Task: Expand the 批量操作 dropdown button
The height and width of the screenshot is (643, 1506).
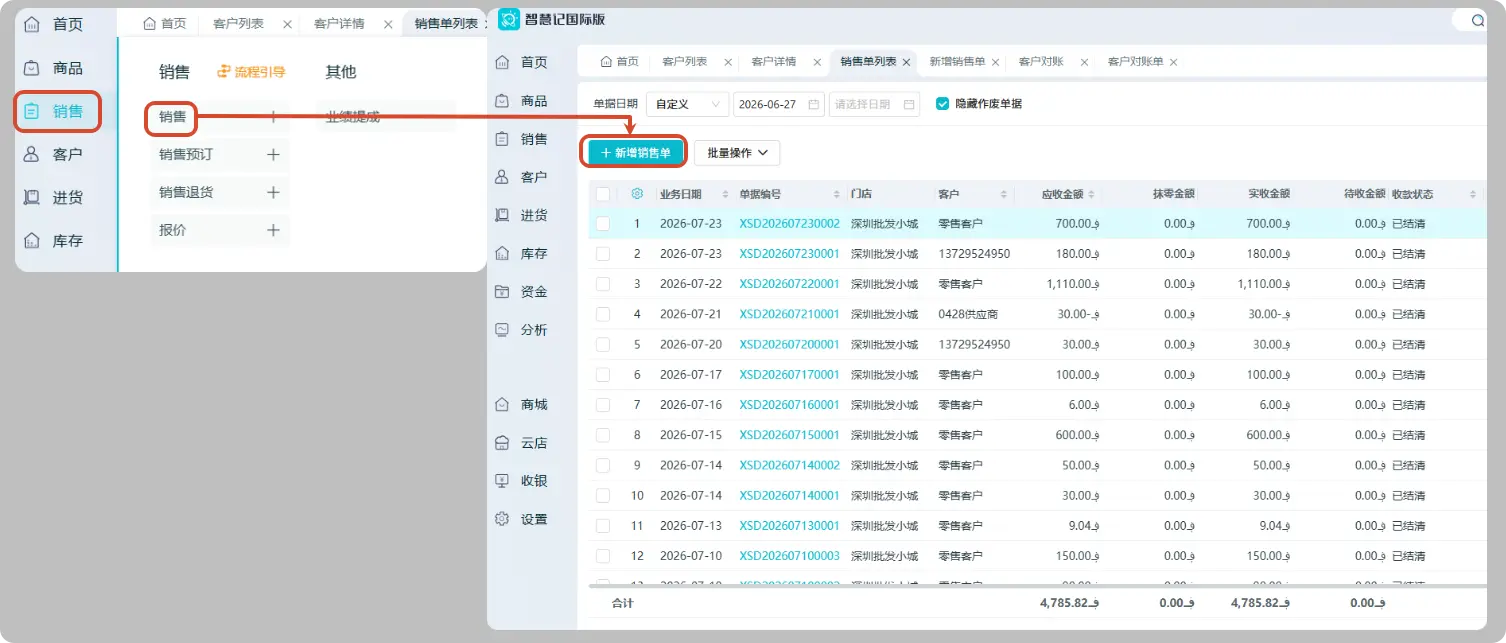Action: click(x=737, y=153)
